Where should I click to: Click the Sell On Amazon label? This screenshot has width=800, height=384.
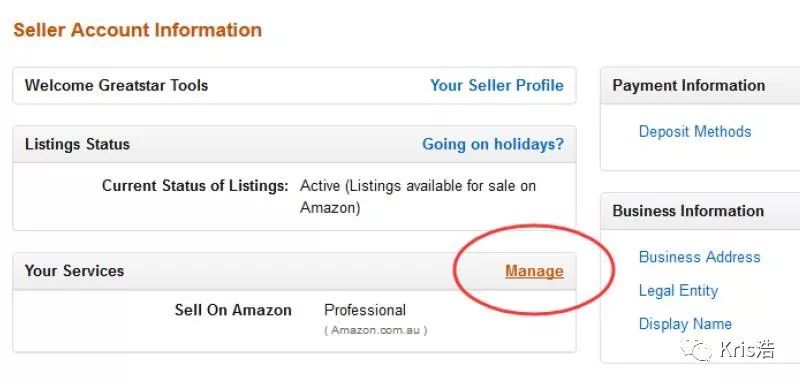coord(233,310)
